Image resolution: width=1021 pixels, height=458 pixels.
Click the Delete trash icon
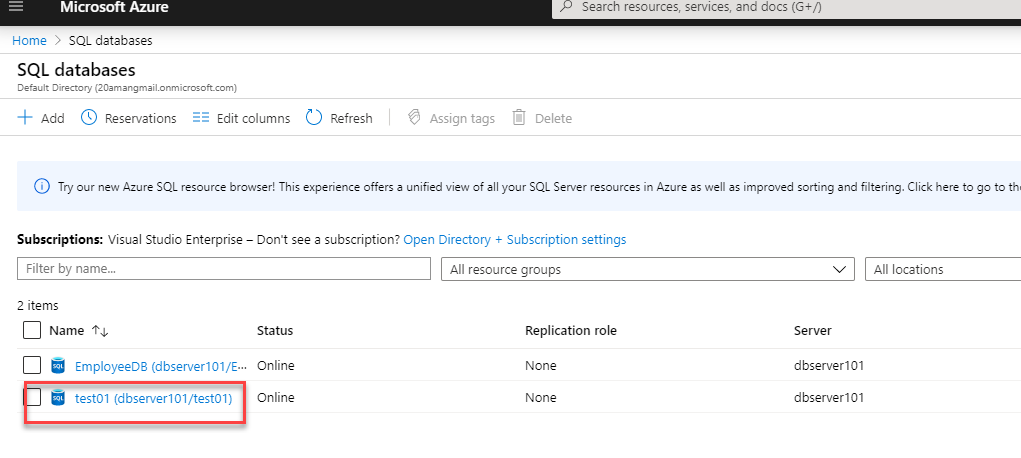point(519,117)
